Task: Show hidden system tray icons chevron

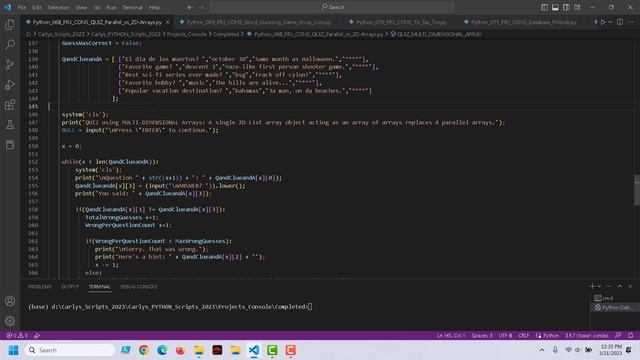Action: click(x=542, y=350)
